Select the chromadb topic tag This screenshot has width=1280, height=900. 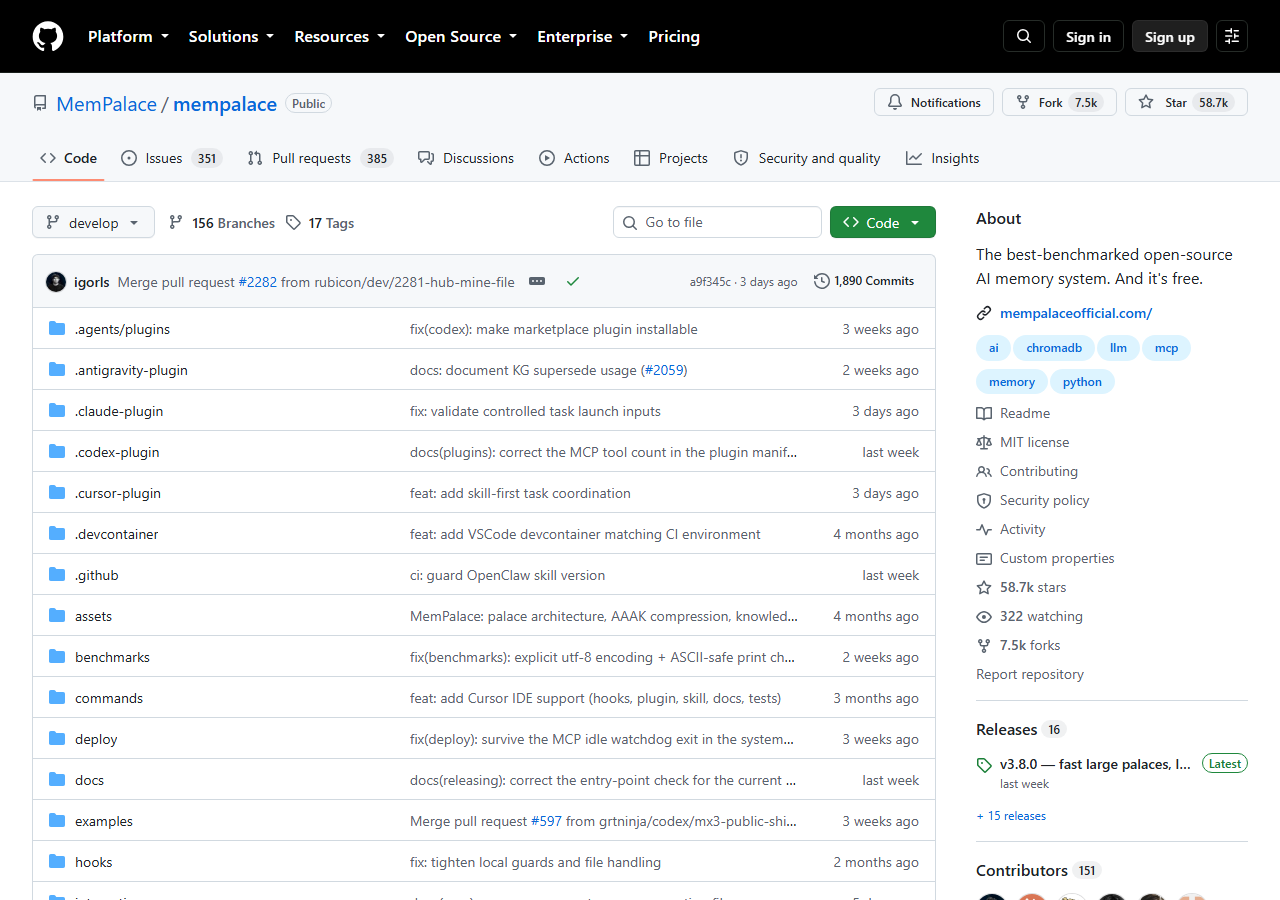click(1054, 348)
